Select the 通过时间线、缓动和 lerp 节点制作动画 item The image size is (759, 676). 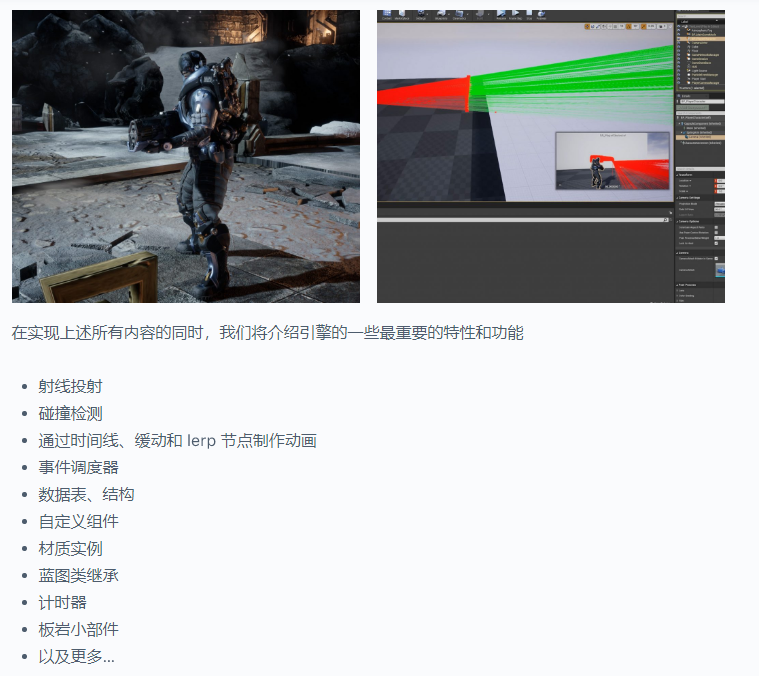(178, 441)
